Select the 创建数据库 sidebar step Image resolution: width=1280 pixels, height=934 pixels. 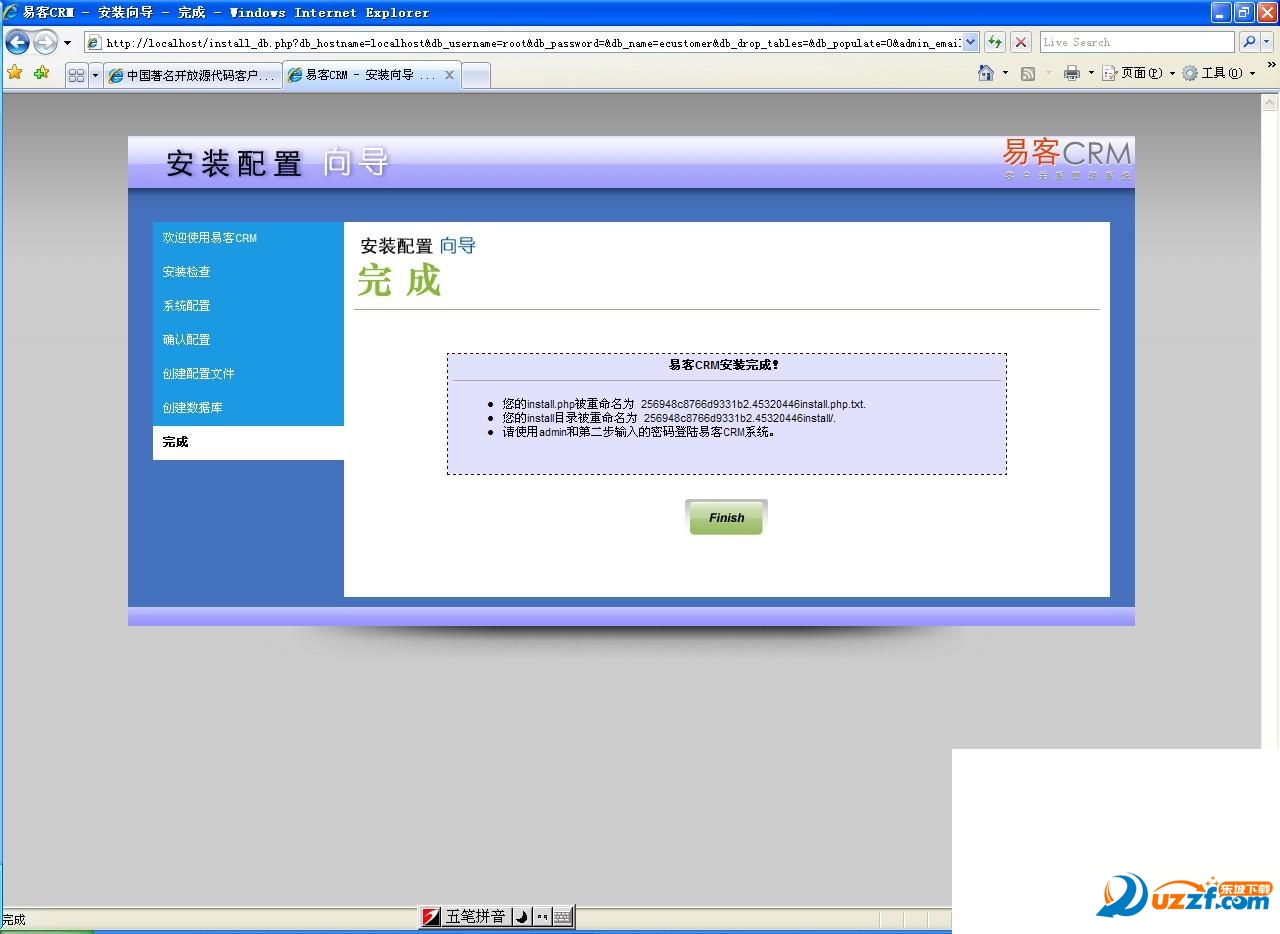pos(193,408)
